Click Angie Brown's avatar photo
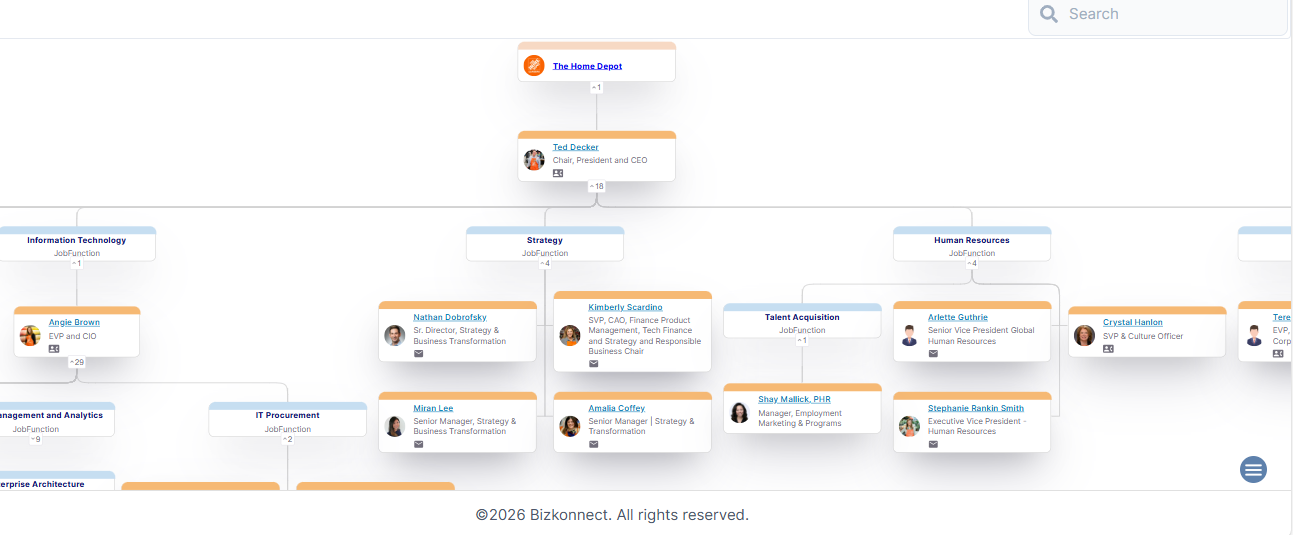The image size is (1293, 535). coord(30,335)
